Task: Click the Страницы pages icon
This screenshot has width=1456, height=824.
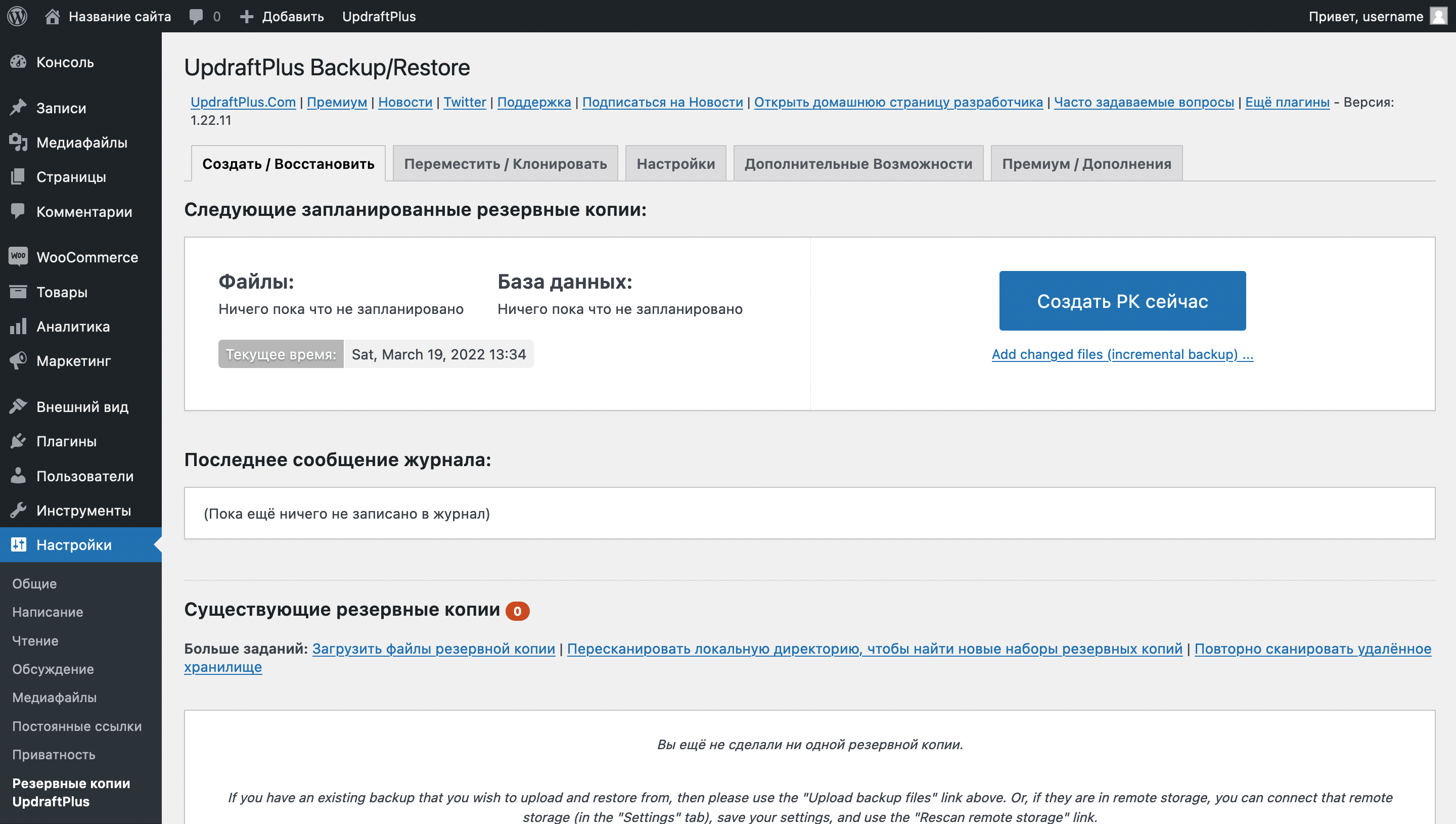Action: pyautogui.click(x=18, y=176)
